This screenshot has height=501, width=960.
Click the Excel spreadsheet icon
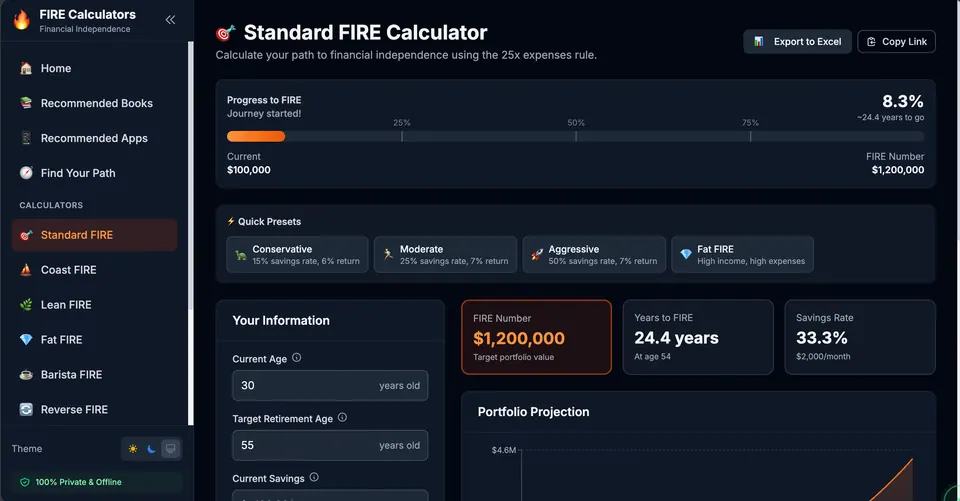tap(759, 42)
